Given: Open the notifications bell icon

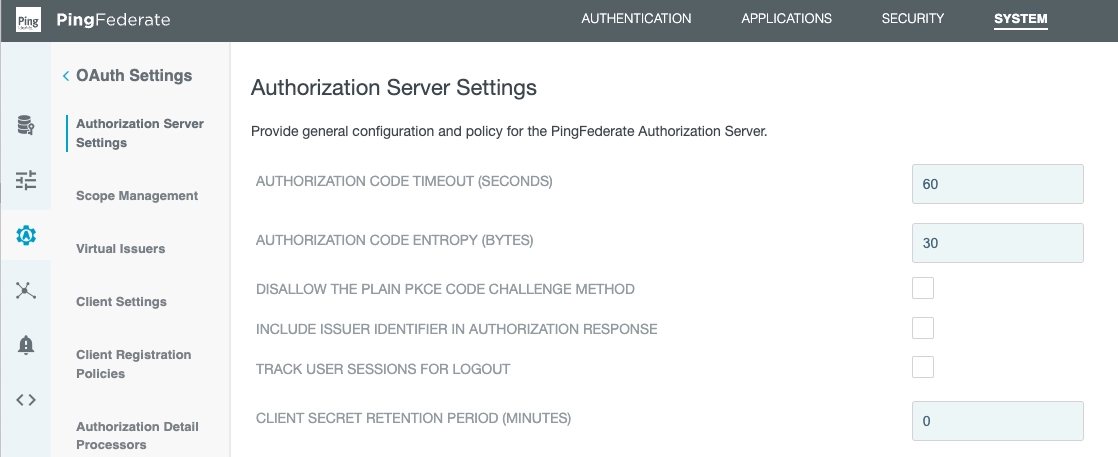Looking at the screenshot, I should 26,345.
